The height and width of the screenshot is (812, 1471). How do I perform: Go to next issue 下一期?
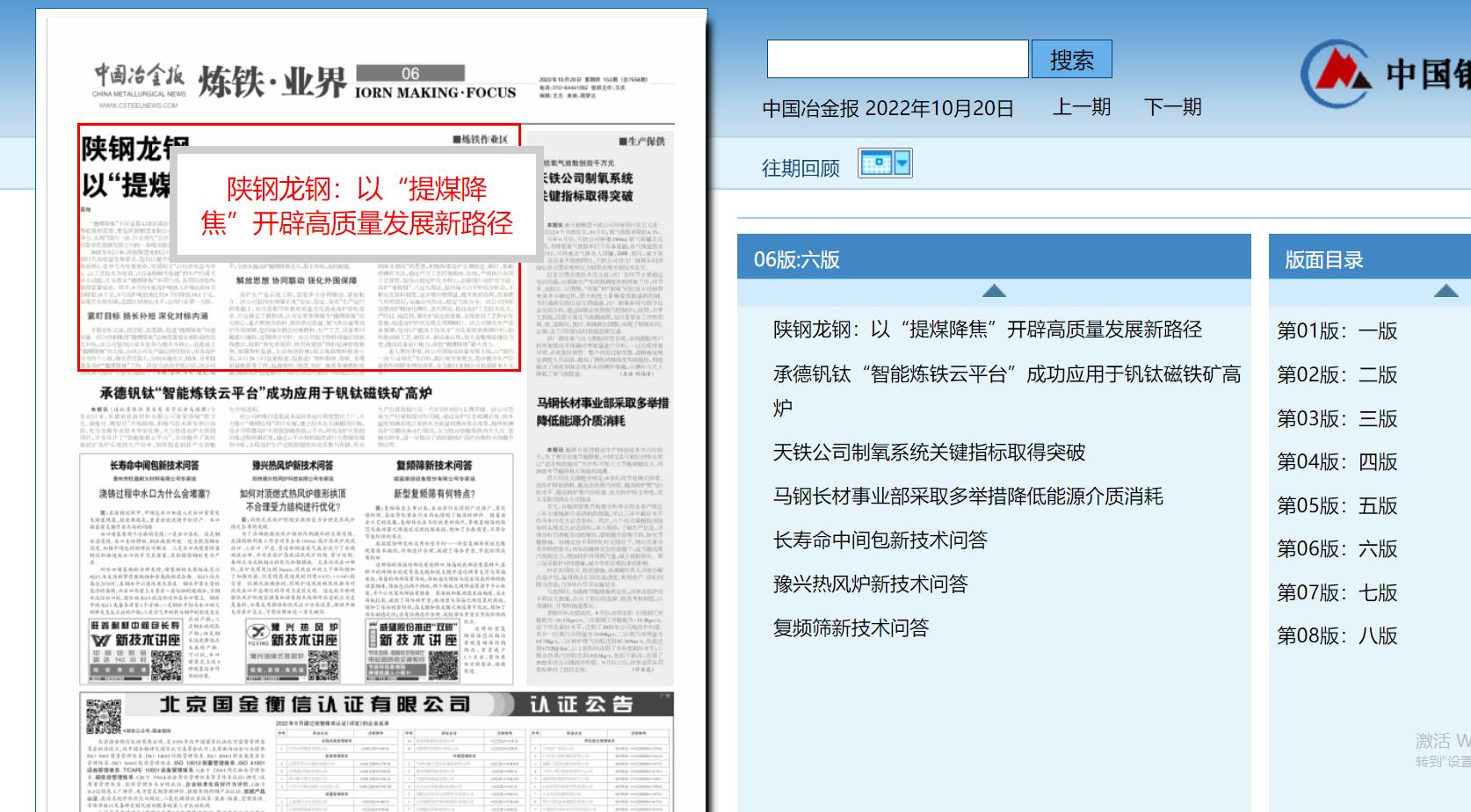(x=1172, y=107)
